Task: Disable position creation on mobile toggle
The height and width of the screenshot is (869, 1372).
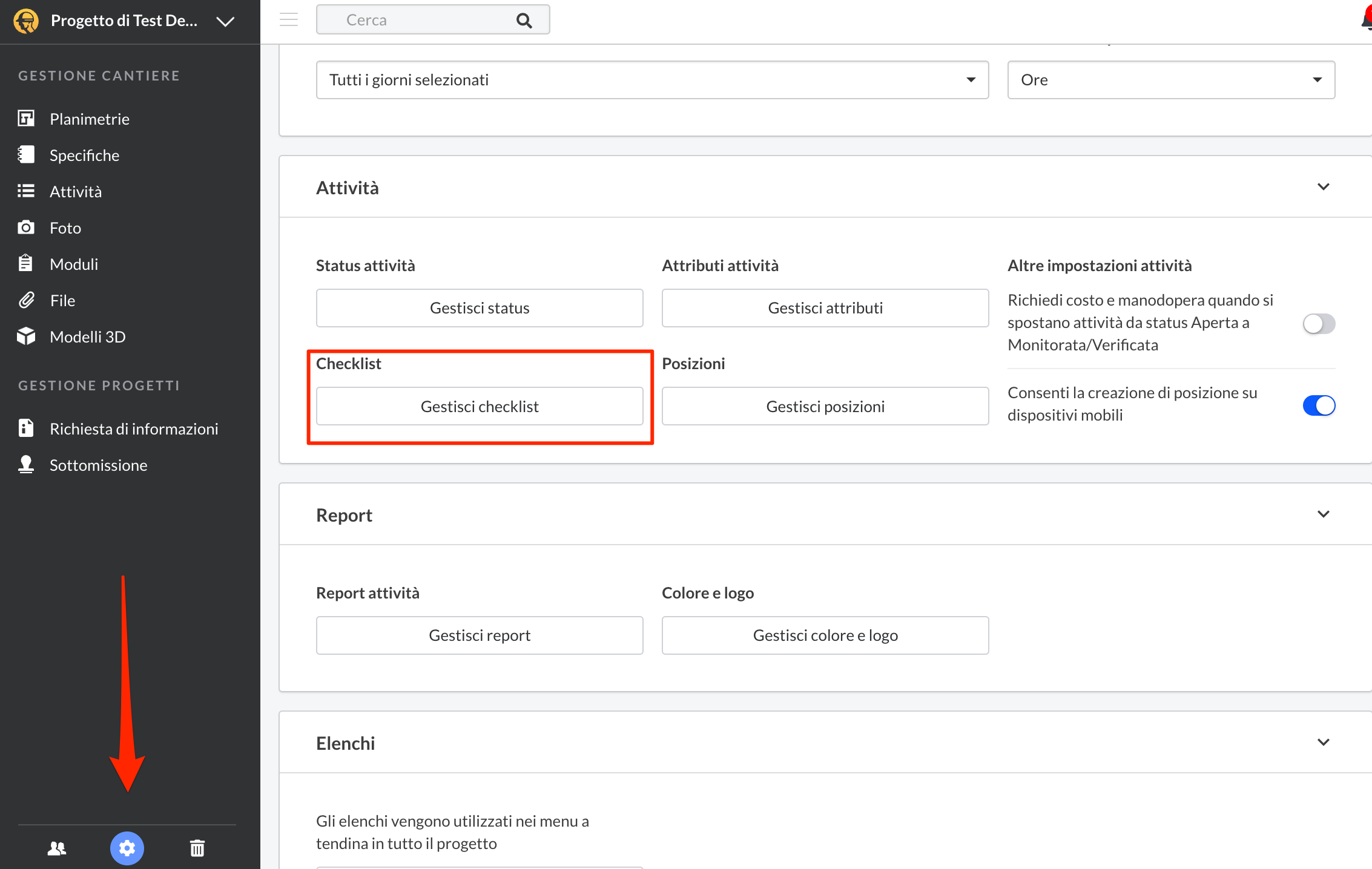Action: [x=1319, y=405]
